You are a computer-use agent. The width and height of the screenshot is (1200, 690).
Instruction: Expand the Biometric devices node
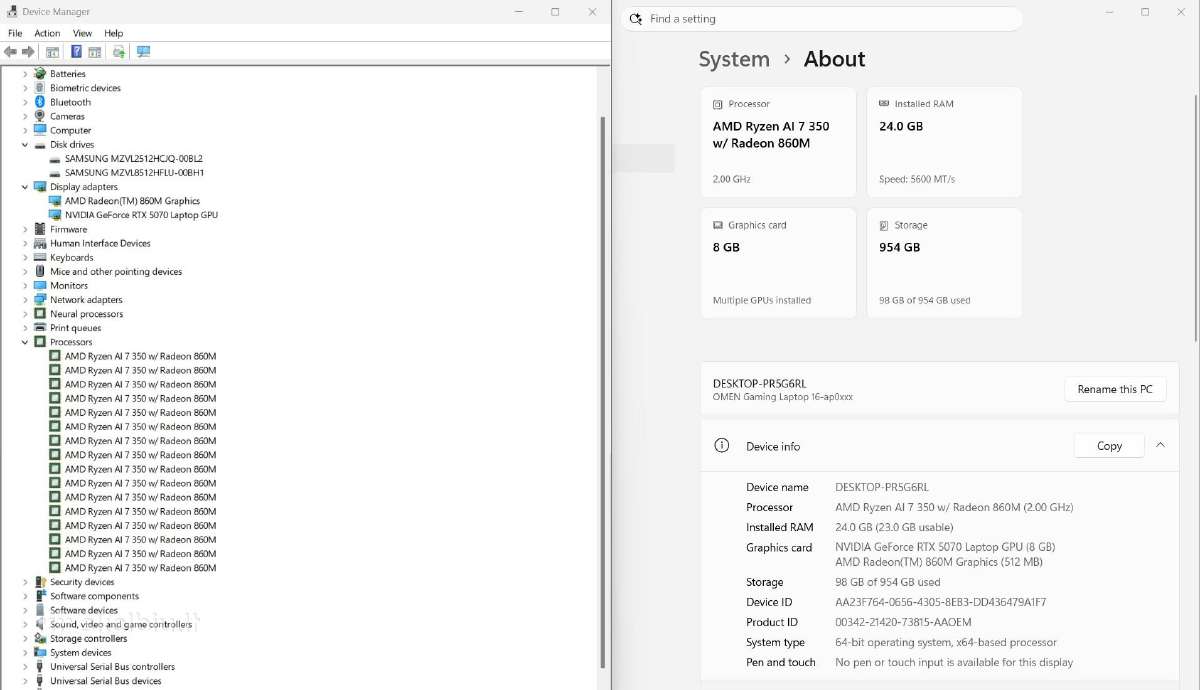pyautogui.click(x=25, y=88)
